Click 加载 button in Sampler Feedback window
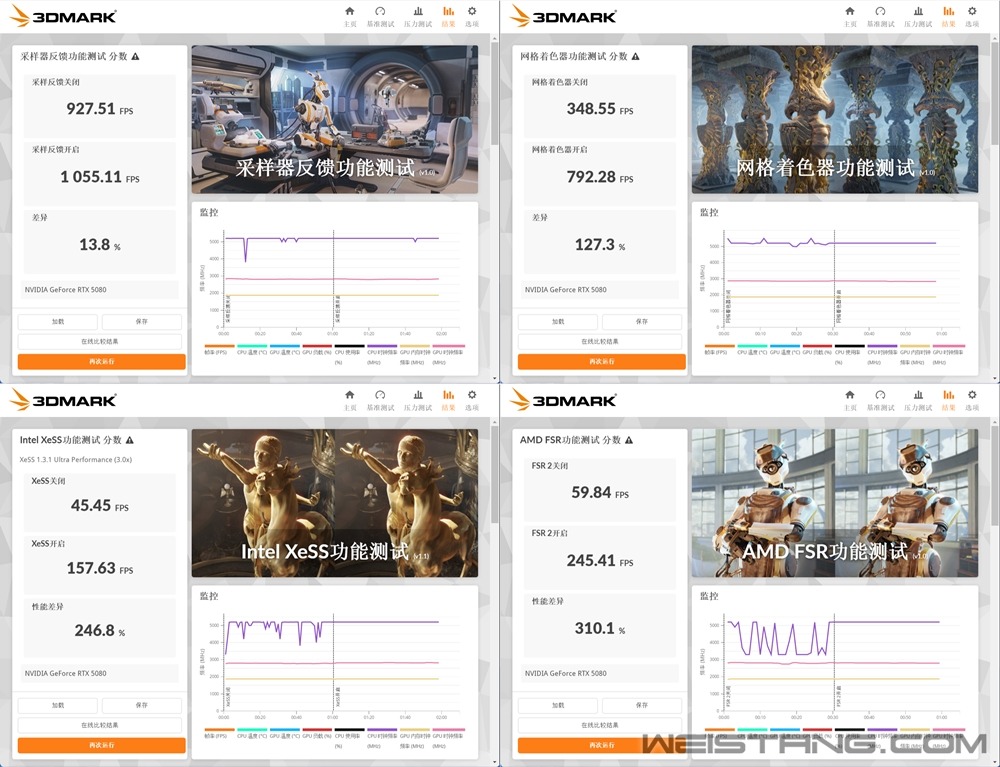1000x767 pixels. pyautogui.click(x=57, y=322)
